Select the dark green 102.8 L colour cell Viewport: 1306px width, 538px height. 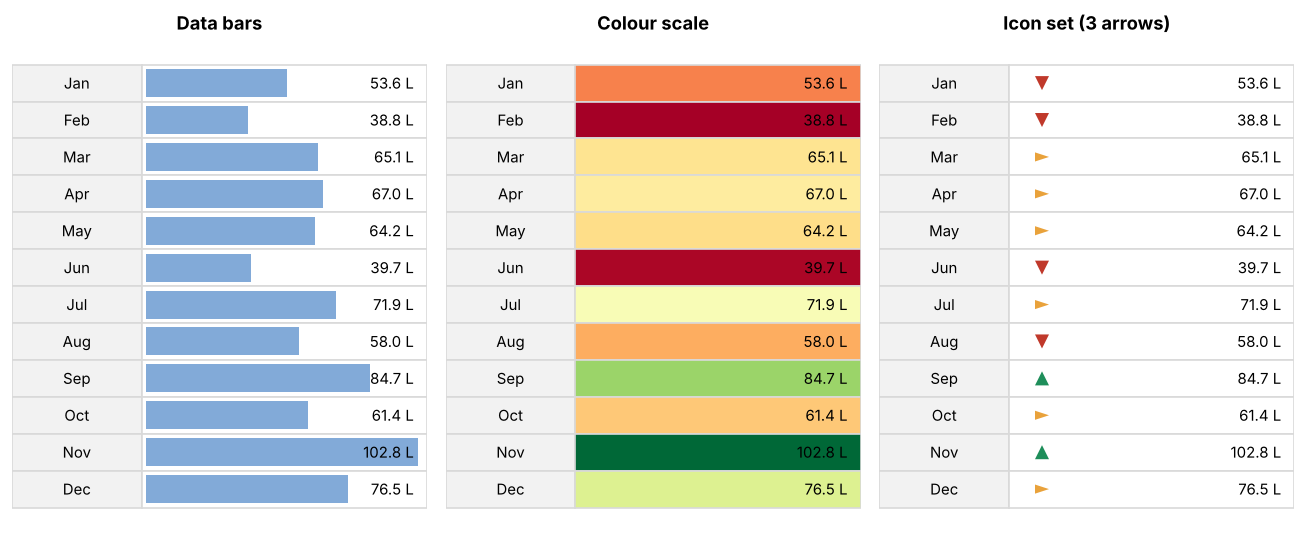point(718,452)
